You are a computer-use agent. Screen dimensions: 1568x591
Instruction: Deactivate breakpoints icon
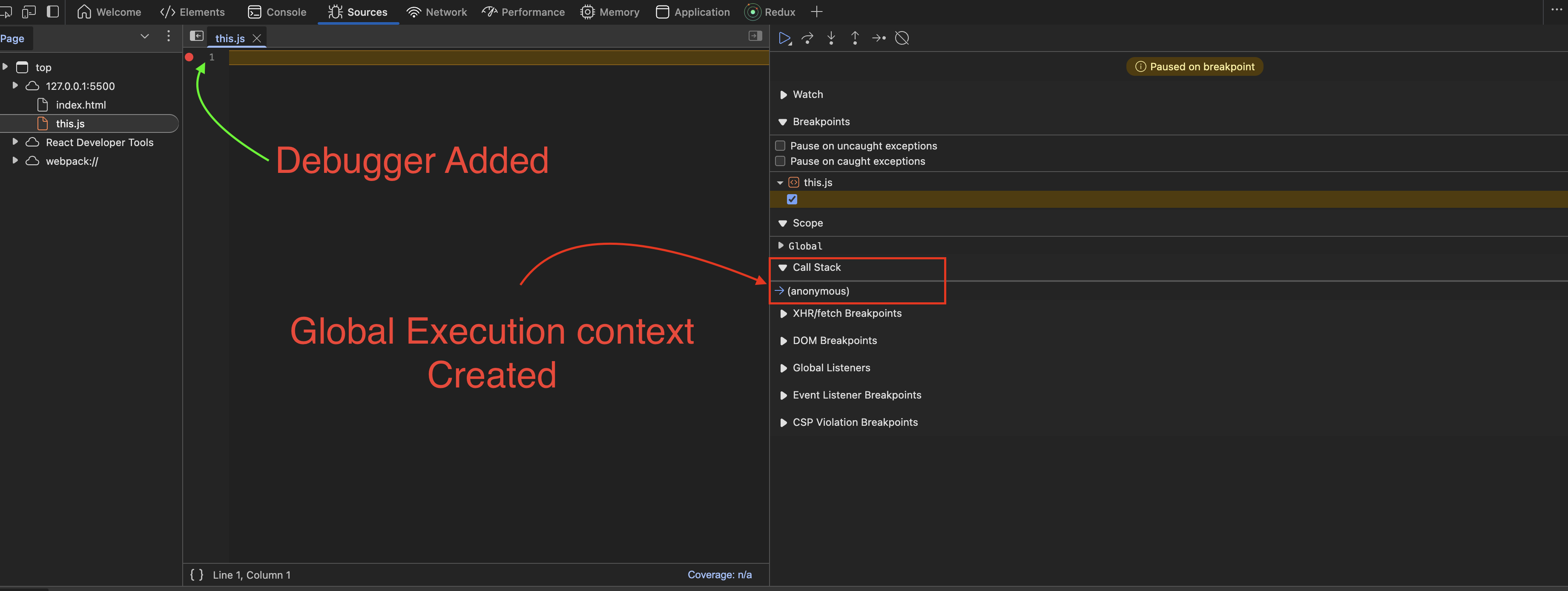(x=902, y=38)
